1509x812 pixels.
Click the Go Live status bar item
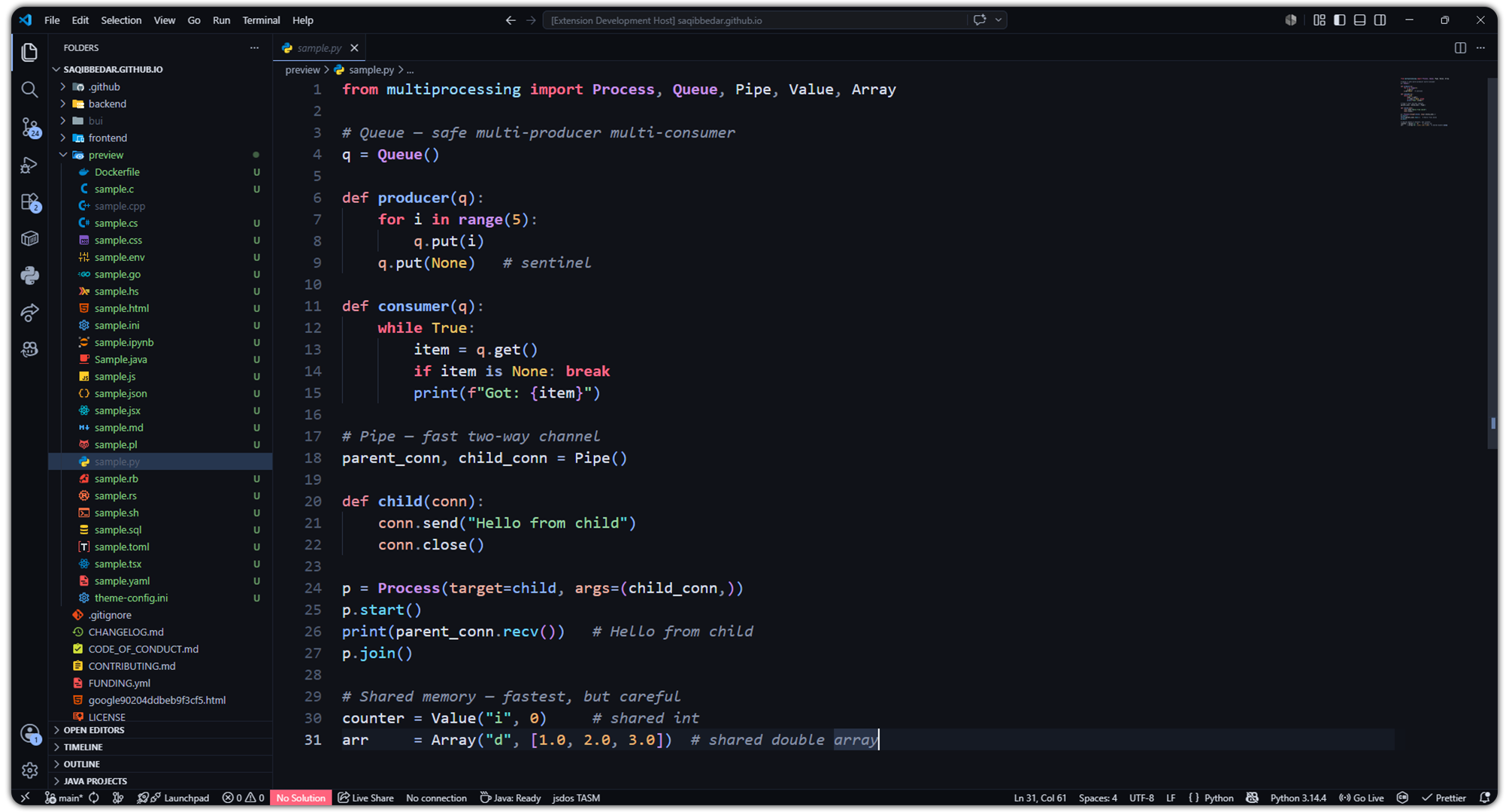point(1361,798)
